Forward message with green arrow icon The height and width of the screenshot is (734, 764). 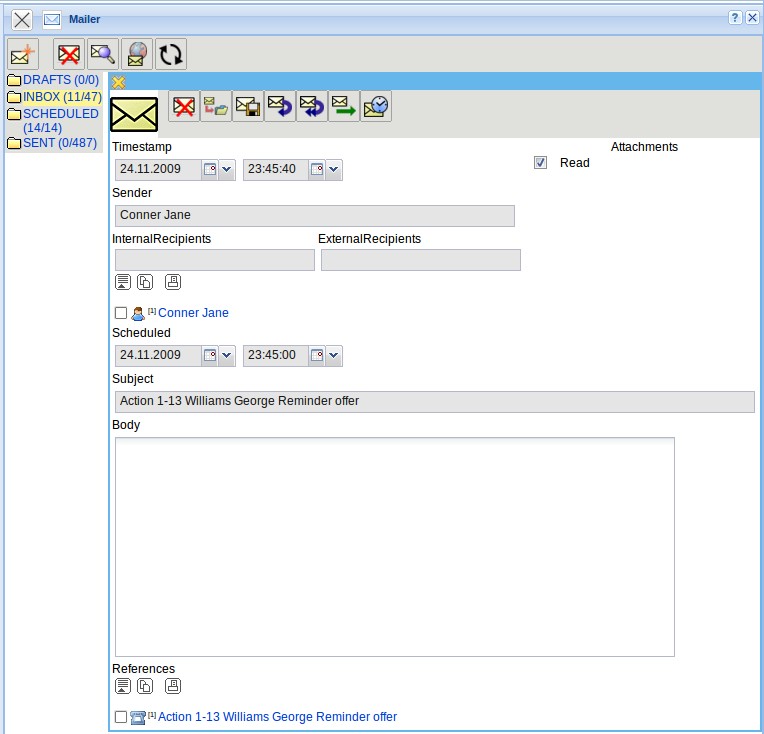coord(343,107)
